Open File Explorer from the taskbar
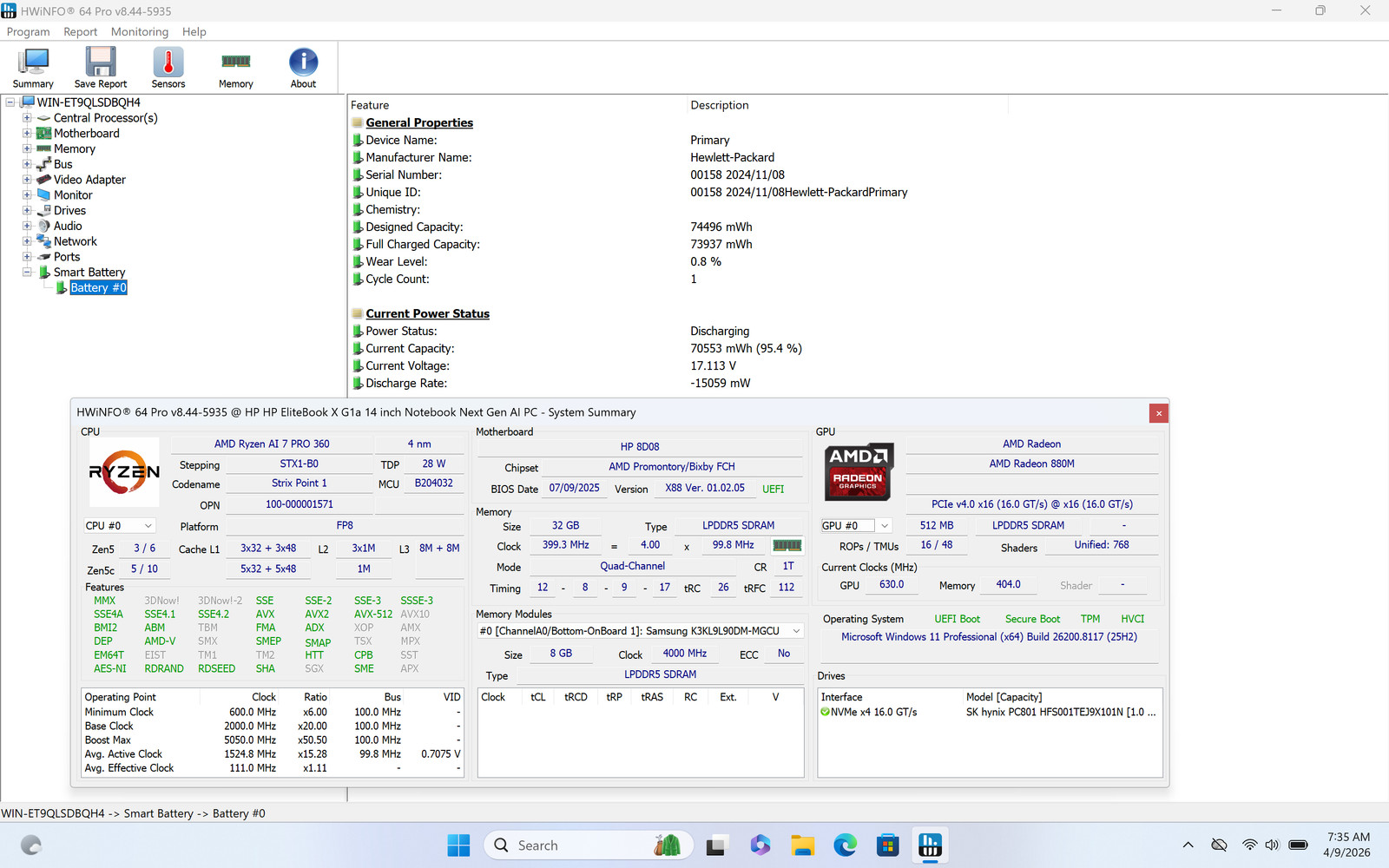Viewport: 1389px width, 868px height. click(x=802, y=845)
